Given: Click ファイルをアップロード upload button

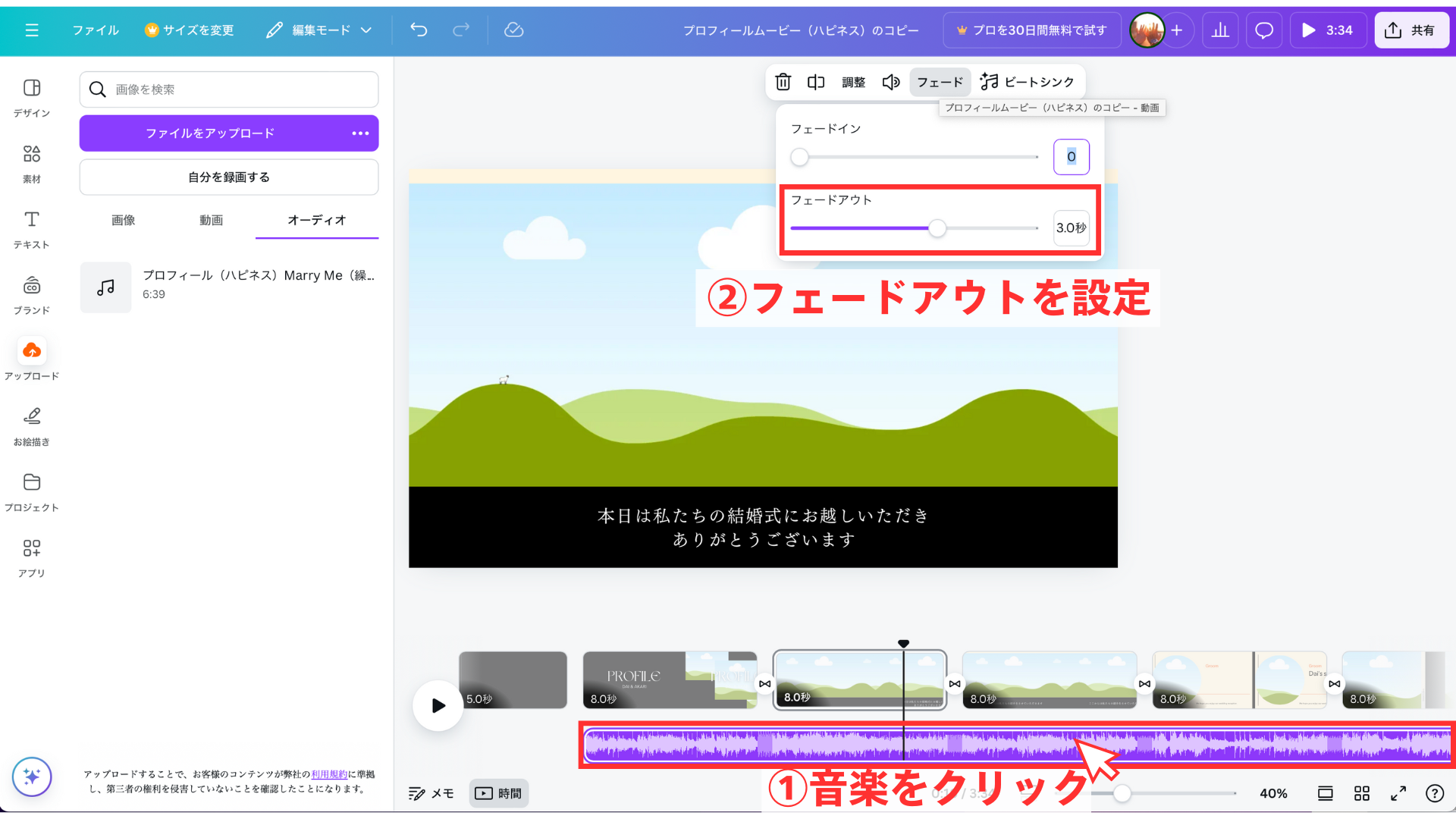Looking at the screenshot, I should (x=211, y=133).
